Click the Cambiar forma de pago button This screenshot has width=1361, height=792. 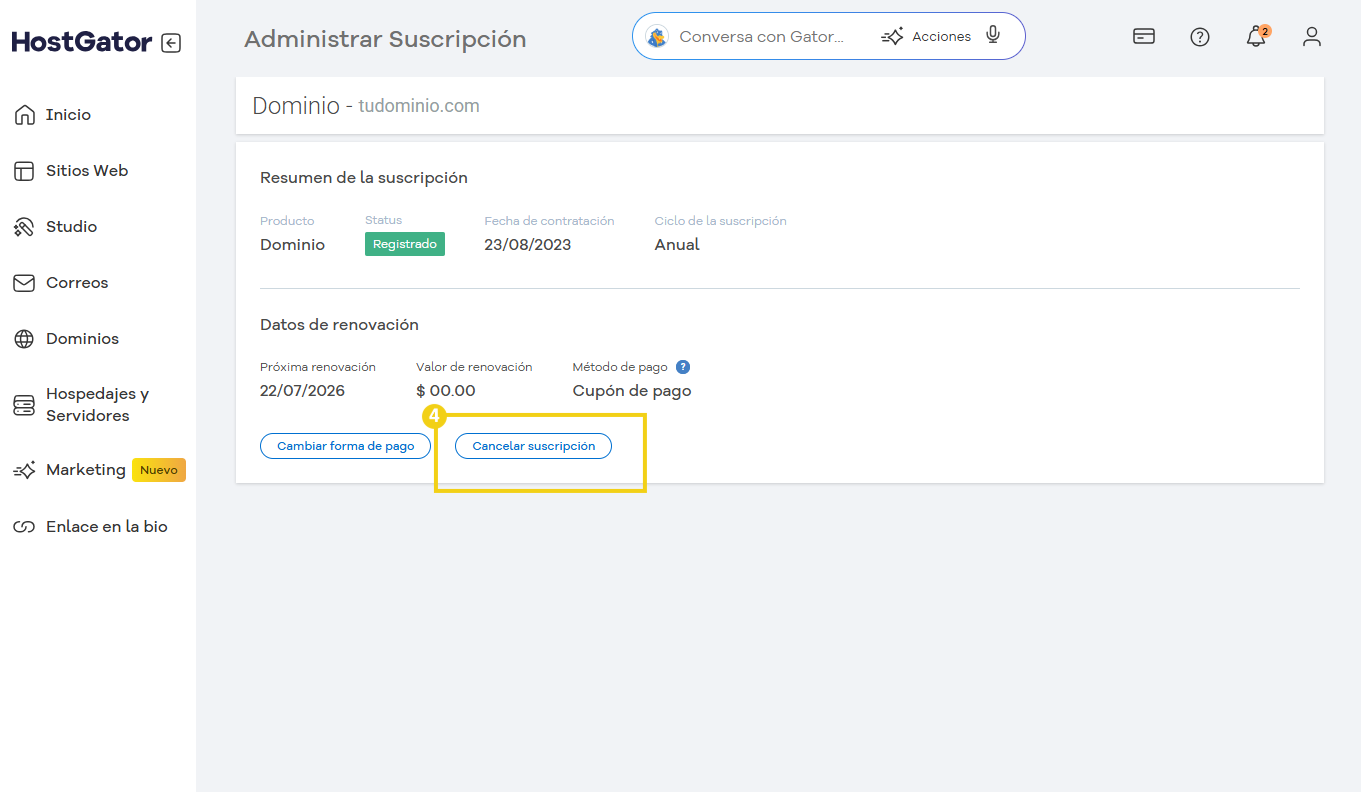point(345,446)
